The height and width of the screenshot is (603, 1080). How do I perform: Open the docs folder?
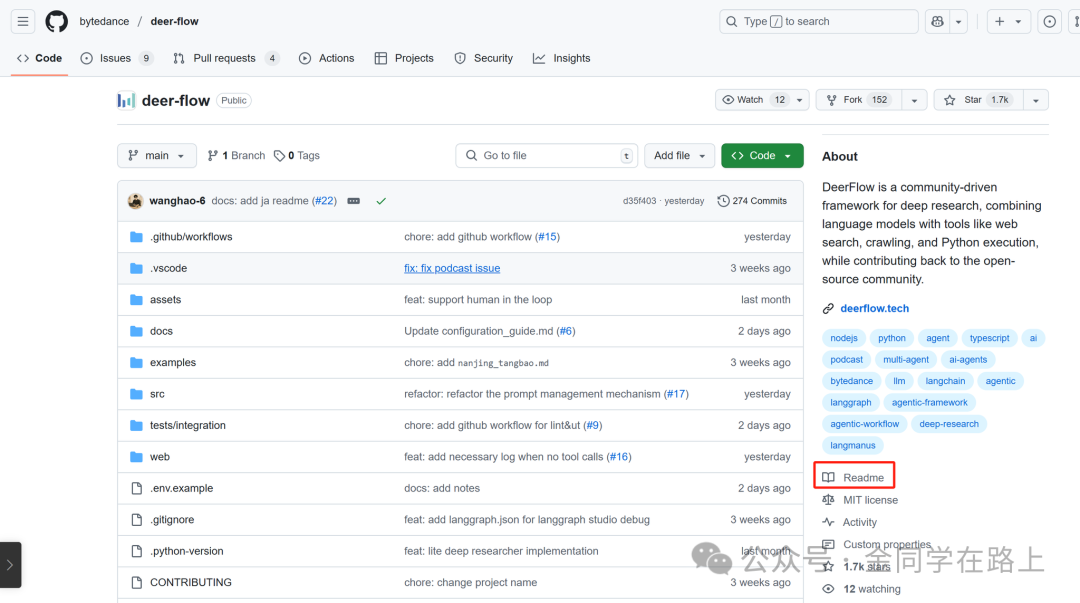coord(161,331)
